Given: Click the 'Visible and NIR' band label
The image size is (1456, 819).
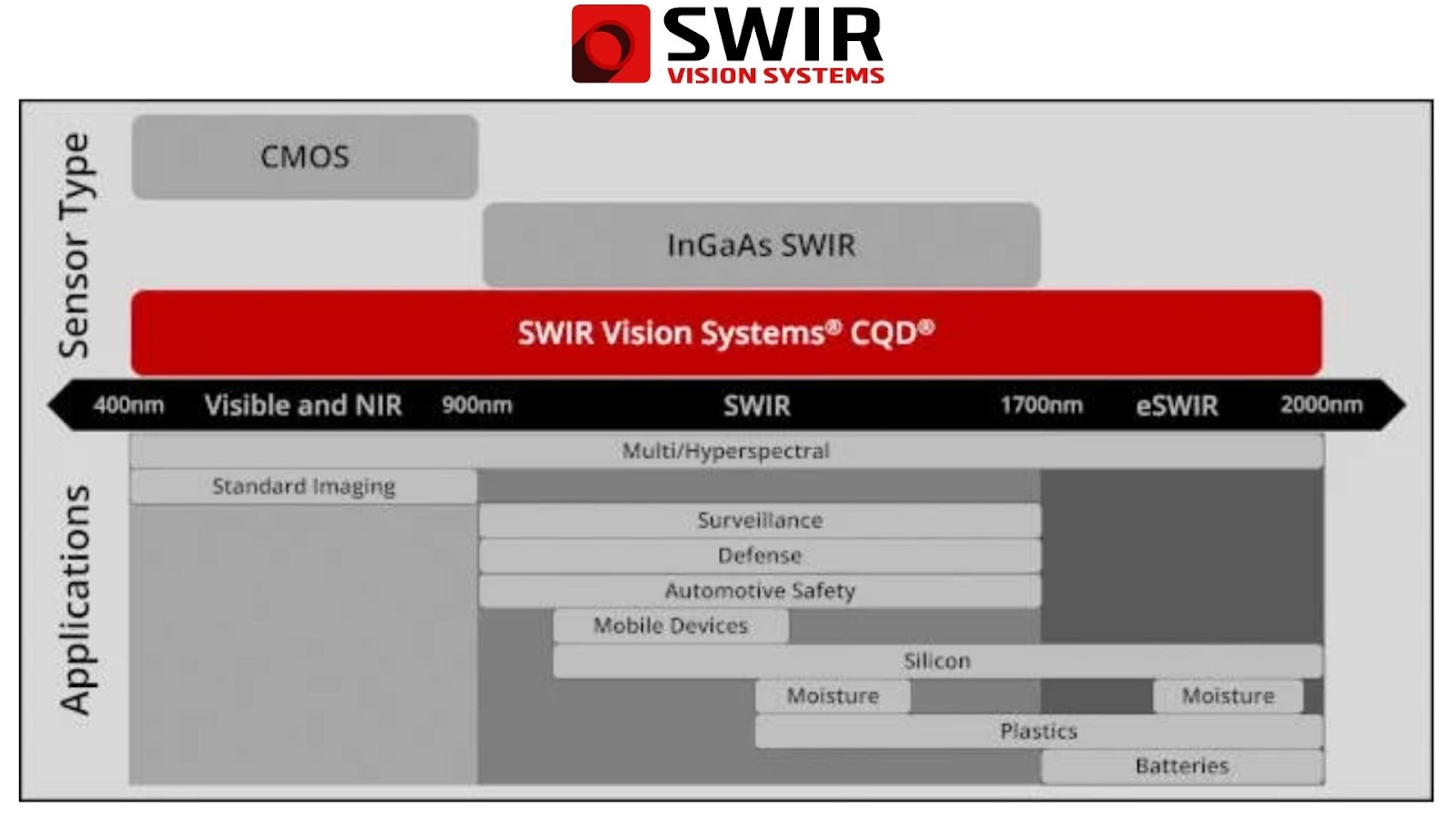Looking at the screenshot, I should pyautogui.click(x=303, y=405).
